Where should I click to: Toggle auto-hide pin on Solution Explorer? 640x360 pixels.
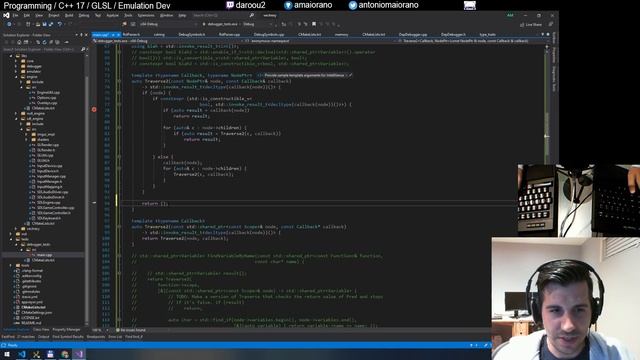[81, 35]
